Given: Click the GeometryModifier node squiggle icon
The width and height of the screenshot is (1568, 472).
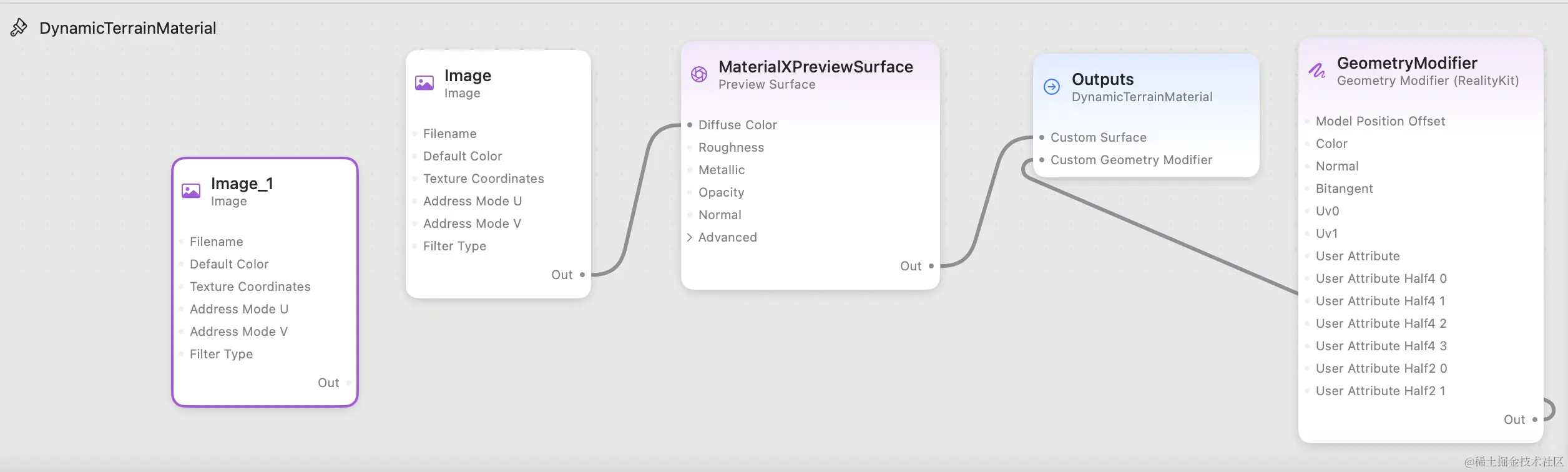Looking at the screenshot, I should click(x=1317, y=71).
